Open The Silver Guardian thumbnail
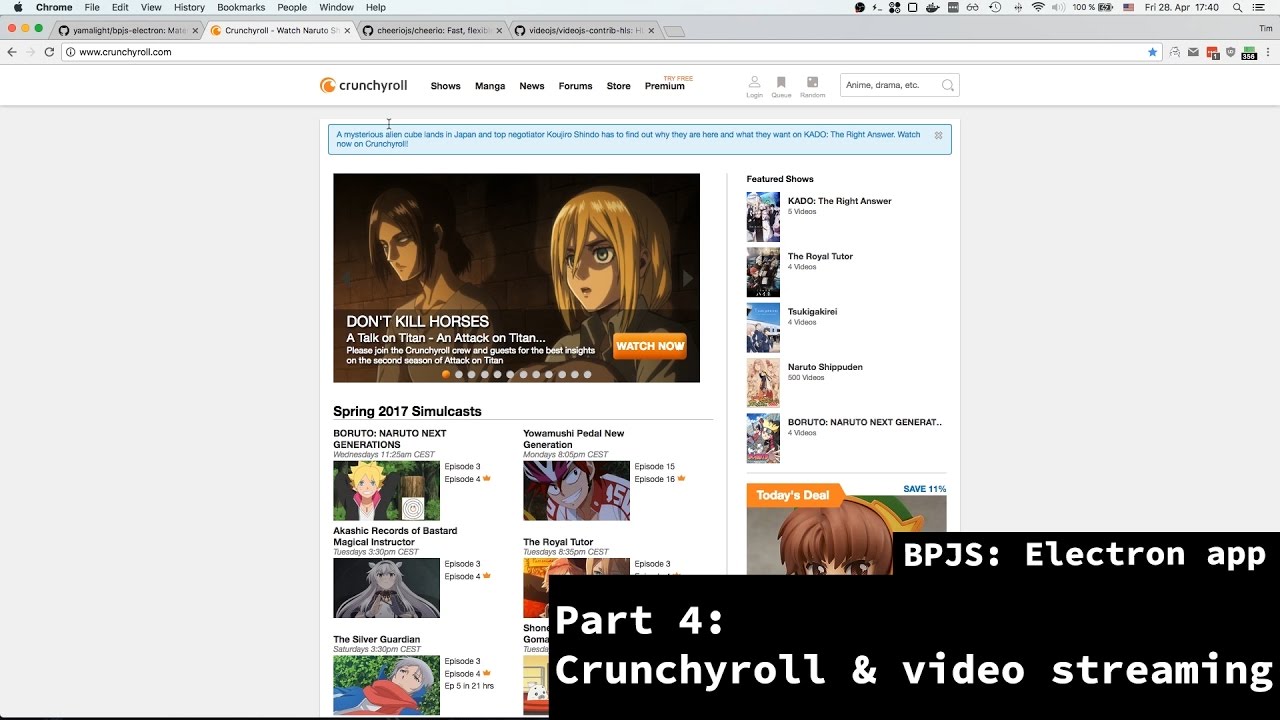1280x720 pixels. (x=386, y=685)
